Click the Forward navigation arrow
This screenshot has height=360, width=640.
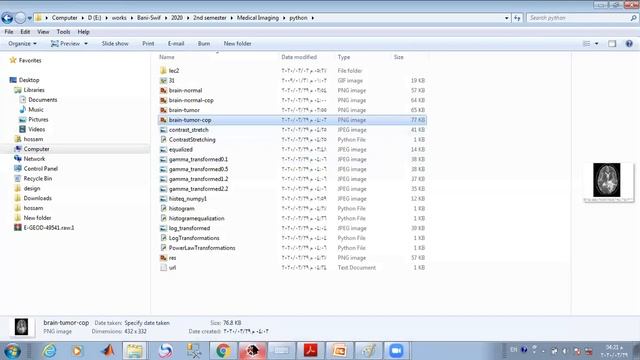coord(20,18)
